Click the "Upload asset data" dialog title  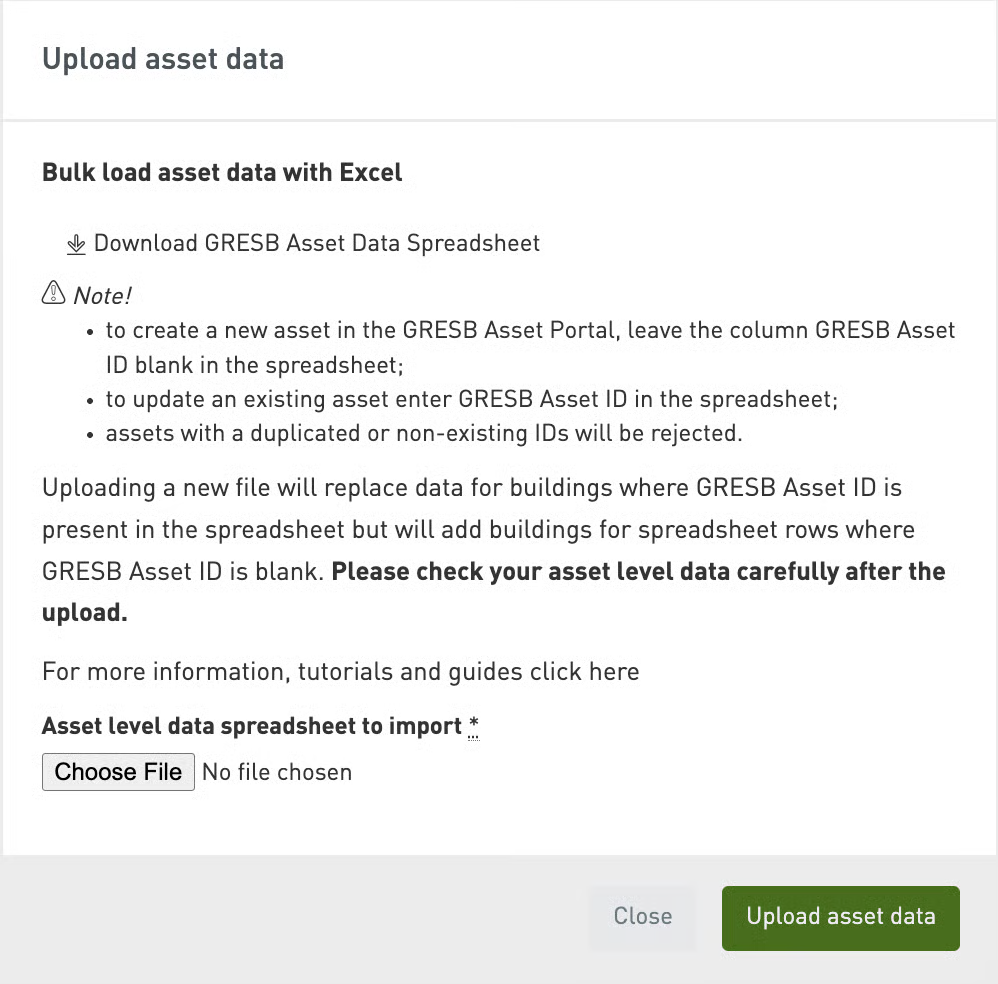(163, 59)
